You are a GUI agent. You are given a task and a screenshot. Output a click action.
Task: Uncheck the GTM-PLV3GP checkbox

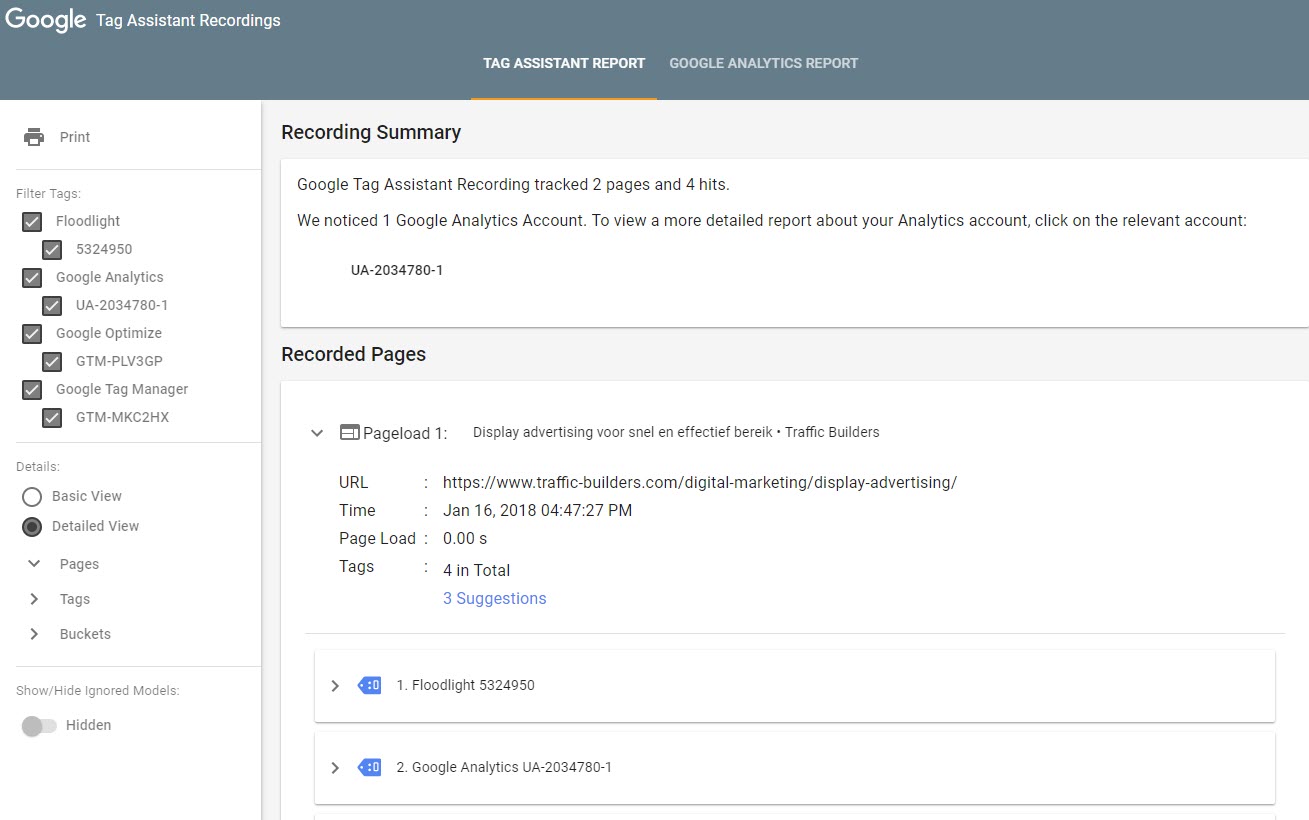point(52,361)
